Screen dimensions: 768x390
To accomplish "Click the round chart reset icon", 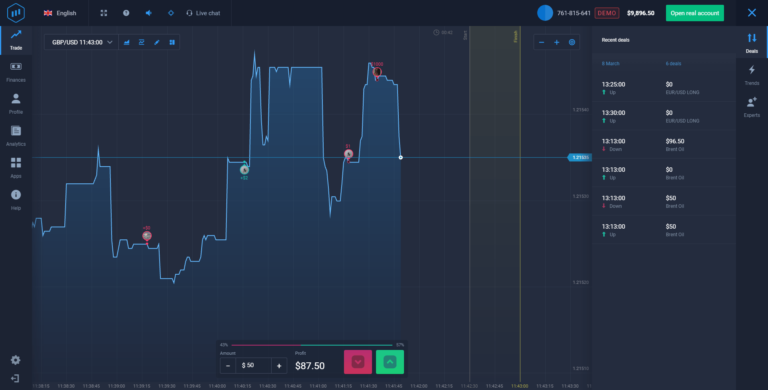I will [x=572, y=42].
